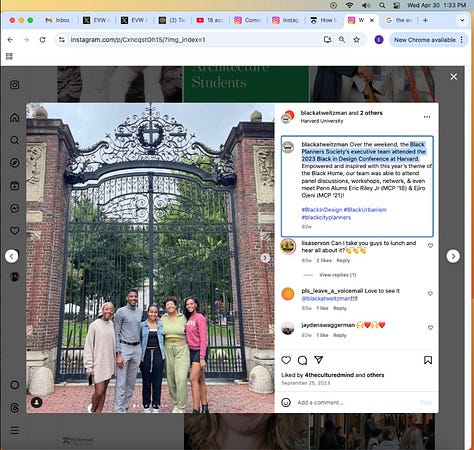Open Search in Instagram sidebar

[14, 140]
